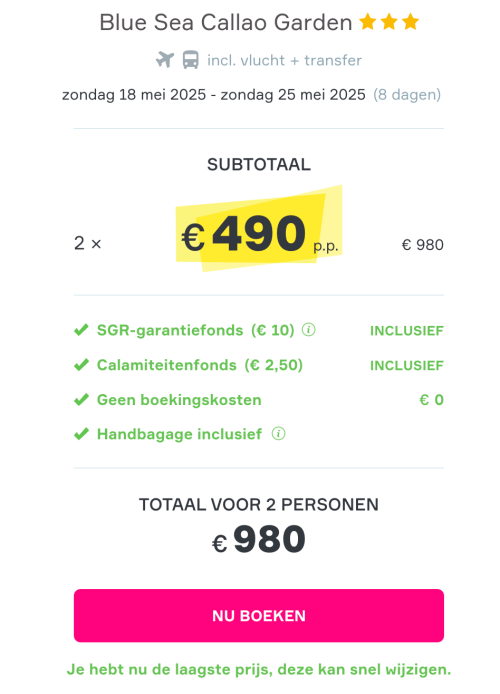Click the second gold star rating
500x694 pixels.
pos(389,22)
